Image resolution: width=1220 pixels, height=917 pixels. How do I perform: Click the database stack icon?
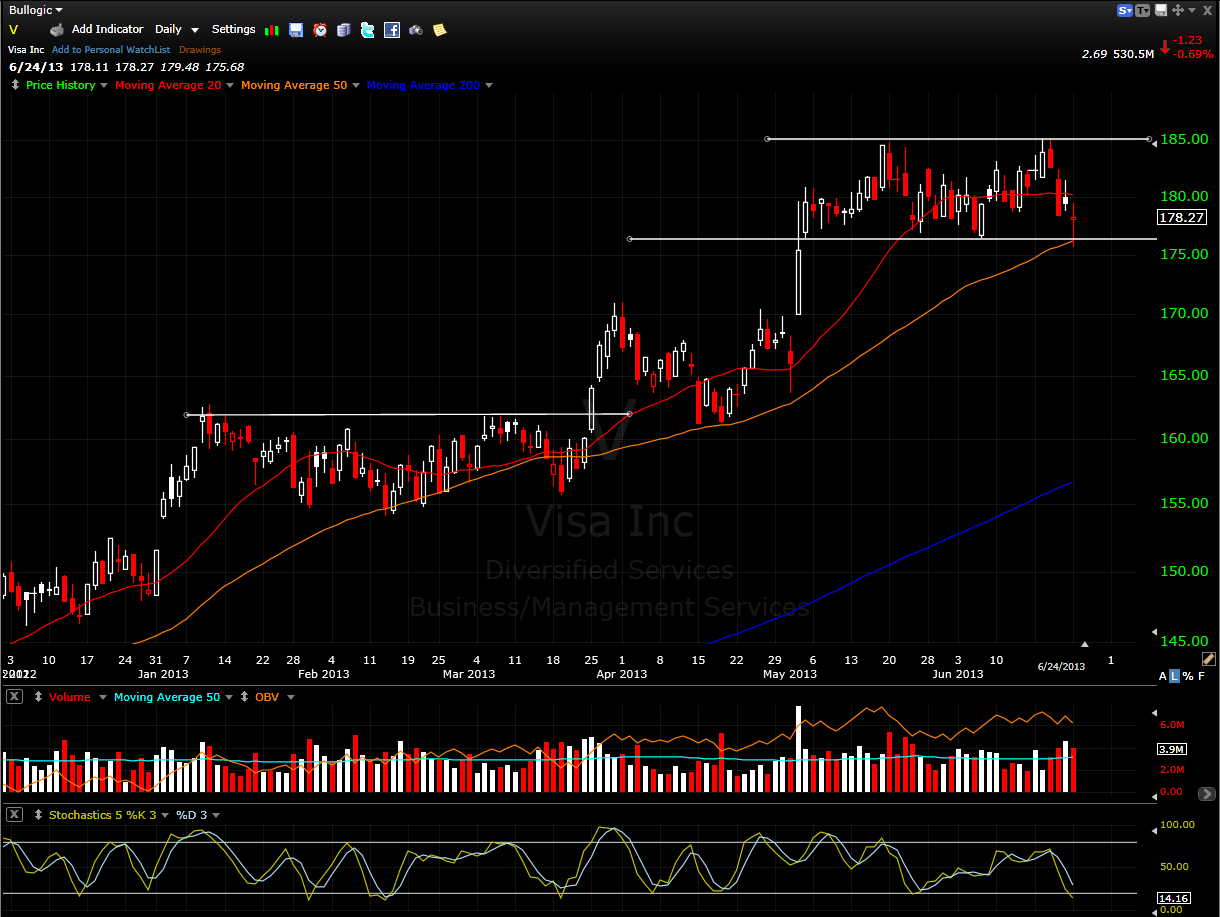[x=344, y=30]
